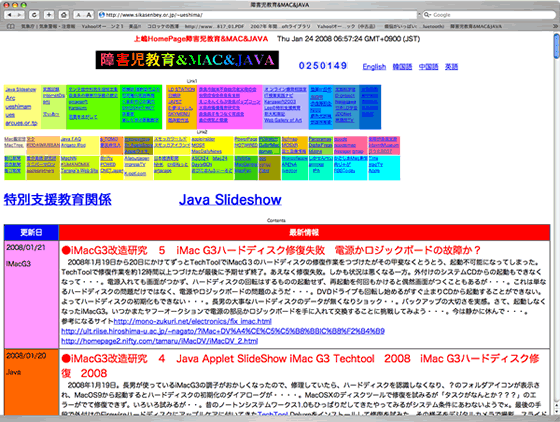The height and width of the screenshot is (422, 560).
Task: Open the Google search magnifier menu
Action: click(x=428, y=15)
